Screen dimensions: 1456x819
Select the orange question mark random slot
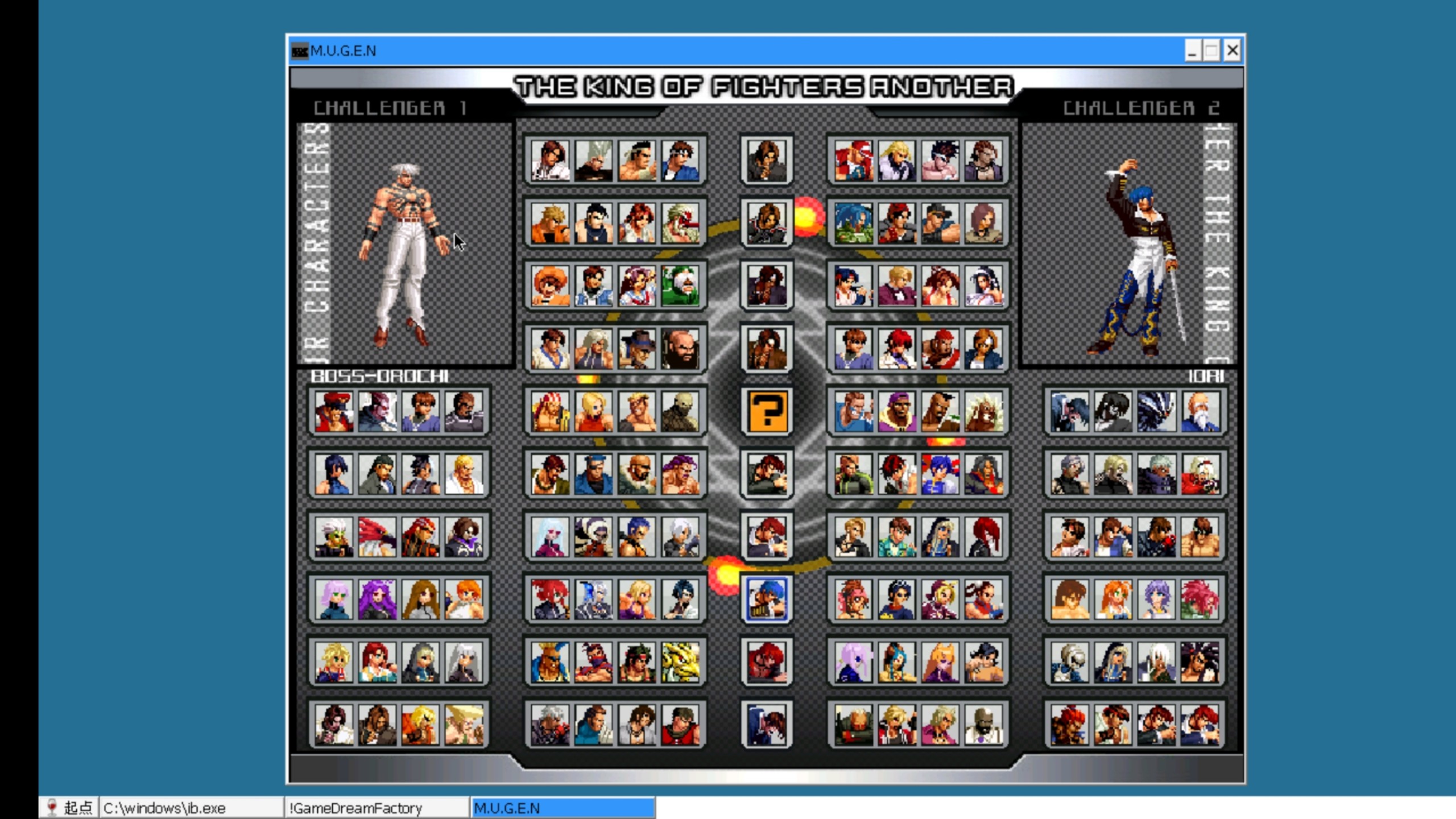tap(766, 411)
